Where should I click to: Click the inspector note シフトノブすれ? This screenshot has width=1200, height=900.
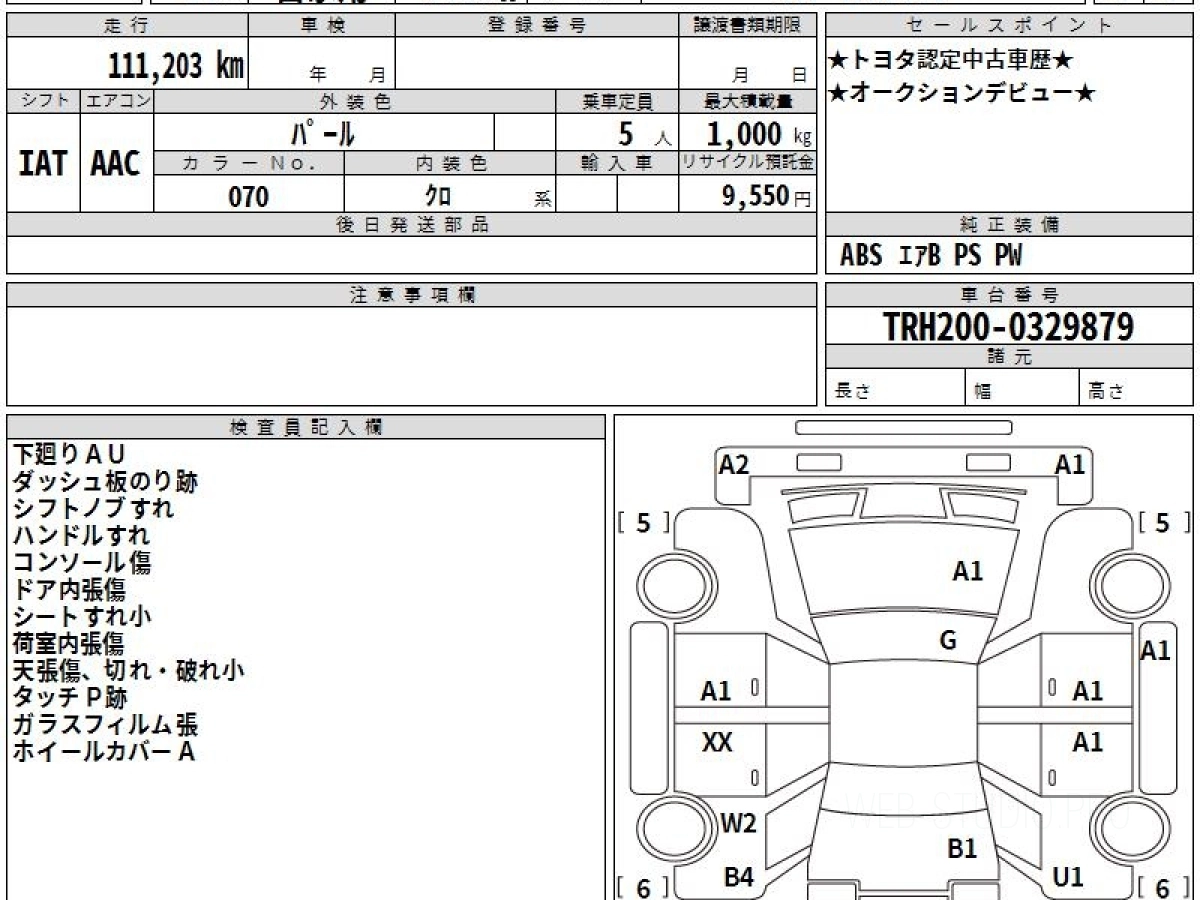93,508
